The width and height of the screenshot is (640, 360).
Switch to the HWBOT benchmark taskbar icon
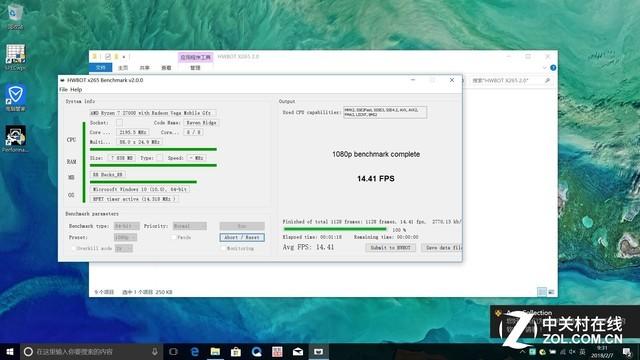(318, 351)
